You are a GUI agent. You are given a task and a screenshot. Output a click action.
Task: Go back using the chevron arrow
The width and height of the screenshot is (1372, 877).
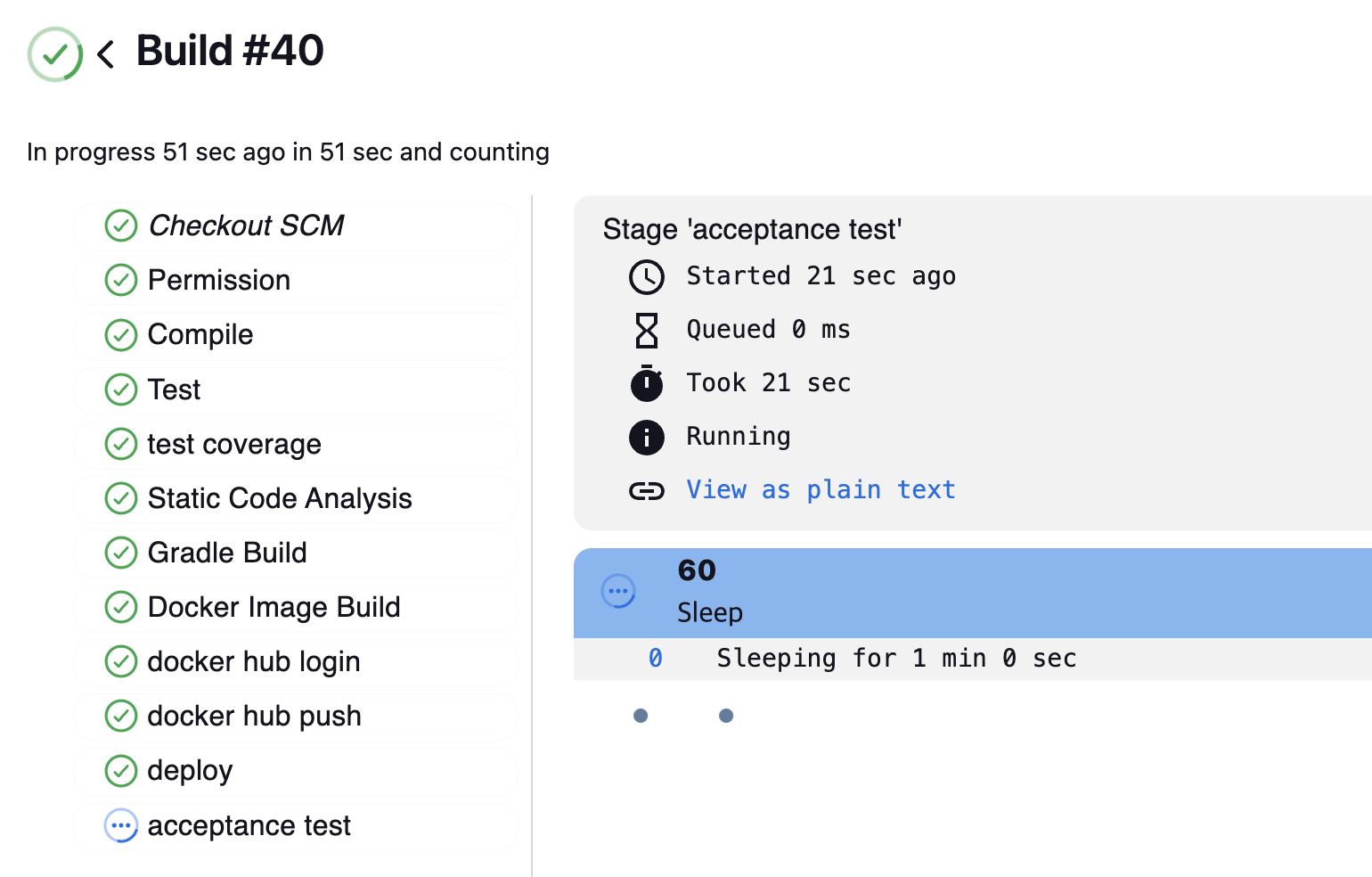pos(106,54)
